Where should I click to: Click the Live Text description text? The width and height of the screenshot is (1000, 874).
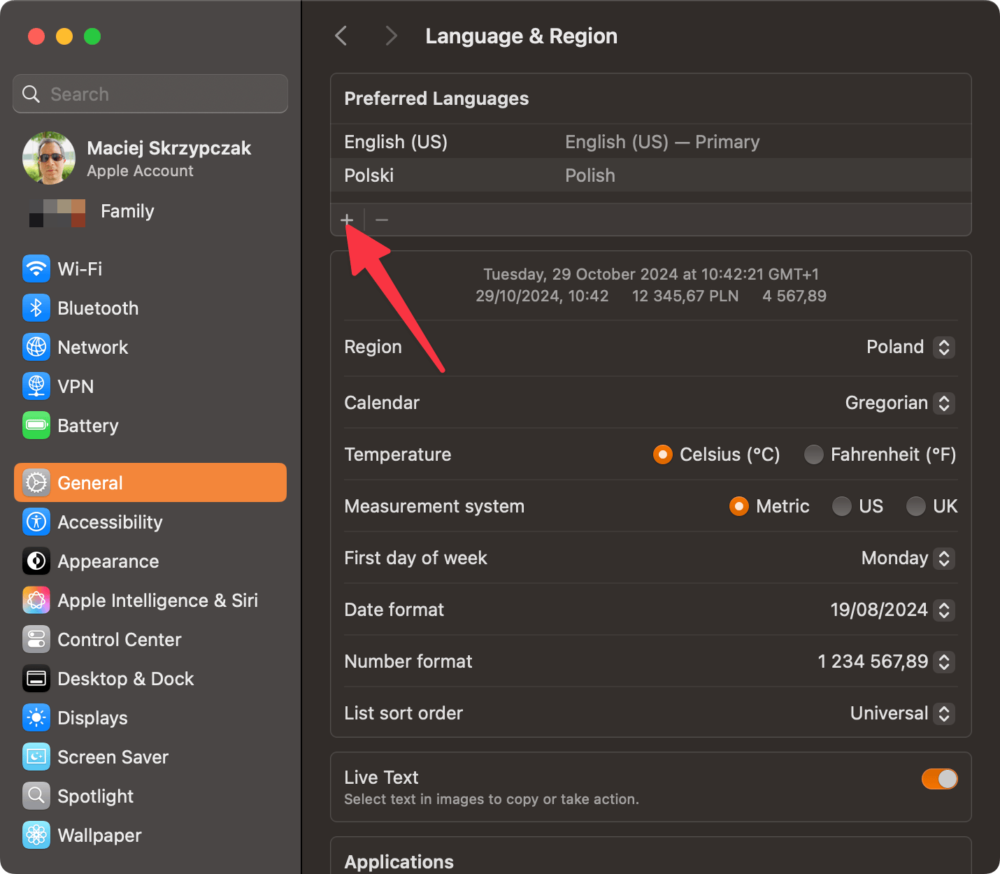(x=491, y=799)
